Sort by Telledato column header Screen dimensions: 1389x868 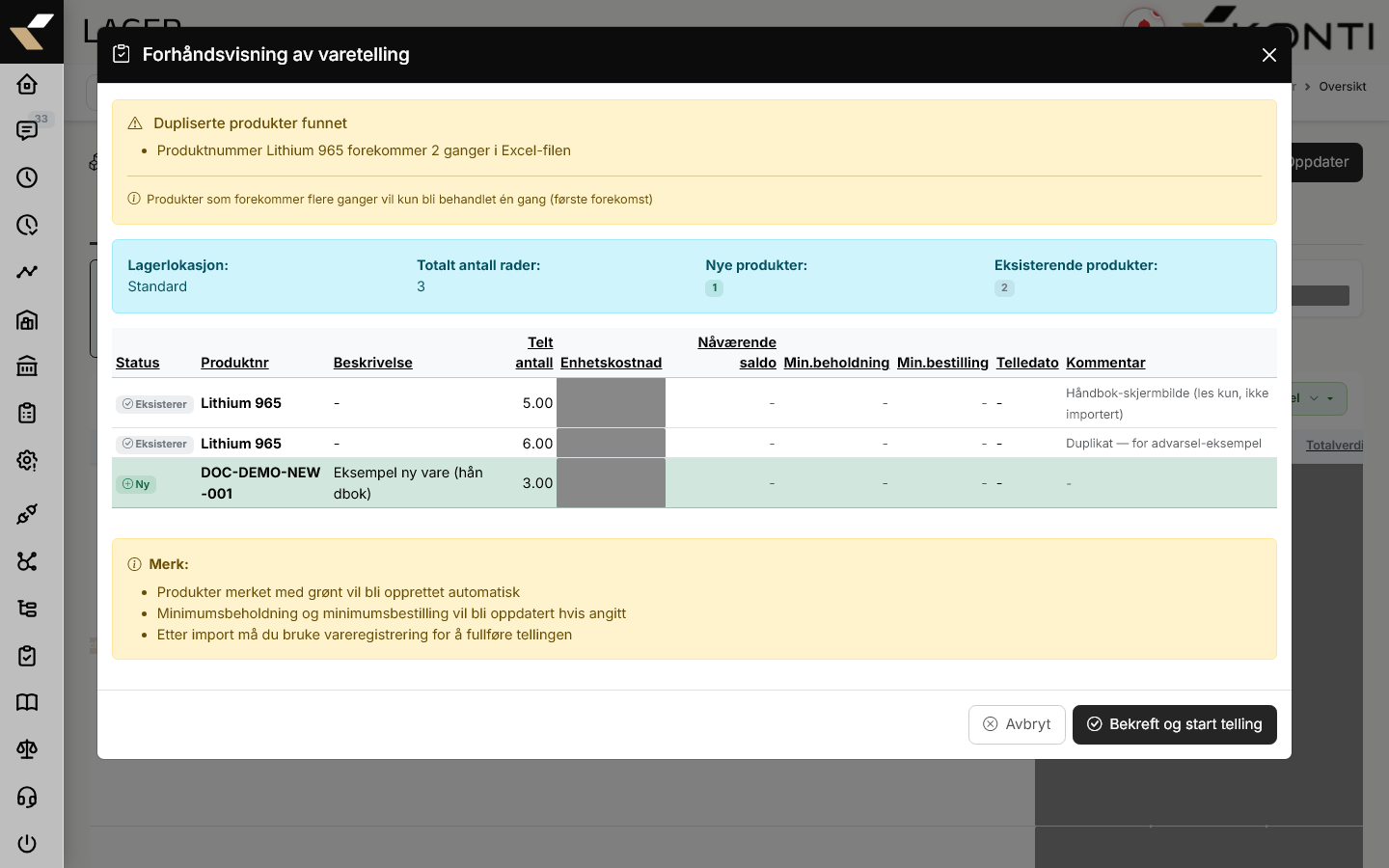coord(1027,363)
